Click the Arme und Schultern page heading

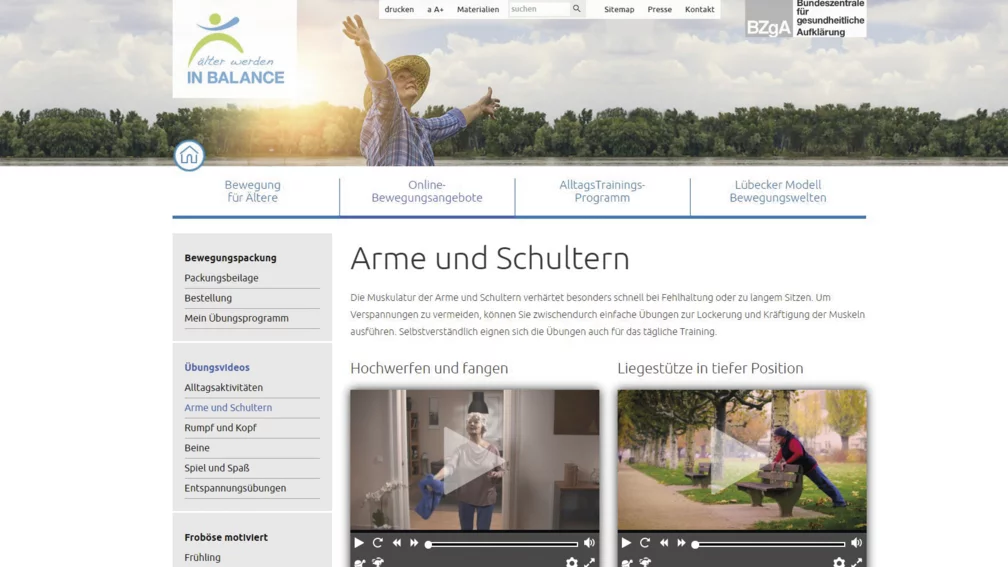tap(490, 258)
